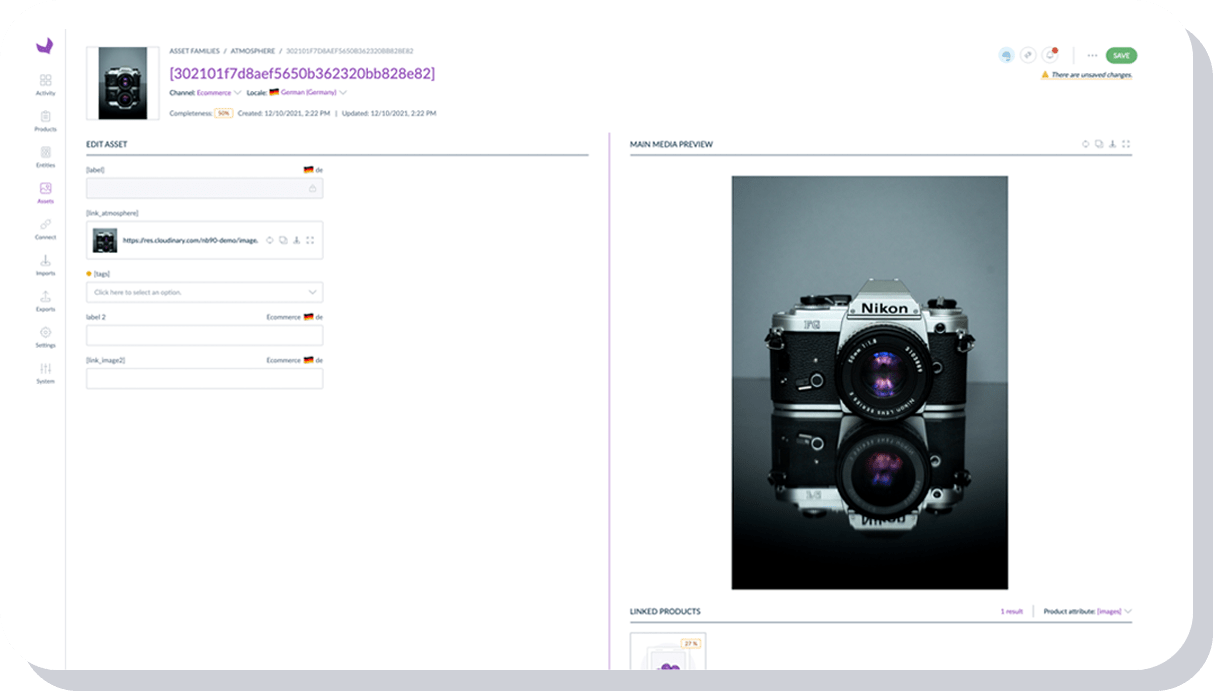Viewport: 1213px width, 692px height.
Task: Open Settings in the sidebar
Action: [45, 336]
